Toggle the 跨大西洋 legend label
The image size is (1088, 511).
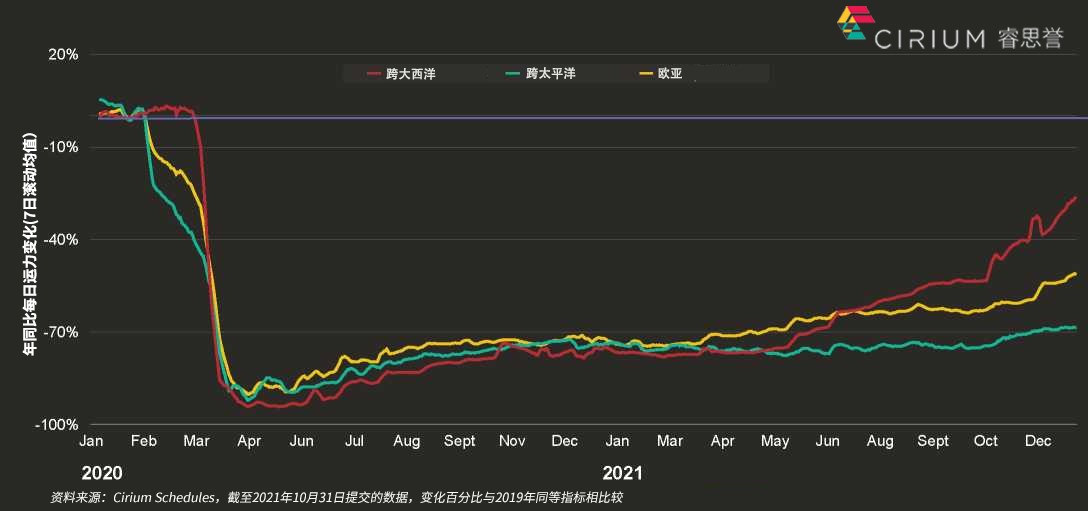click(411, 74)
